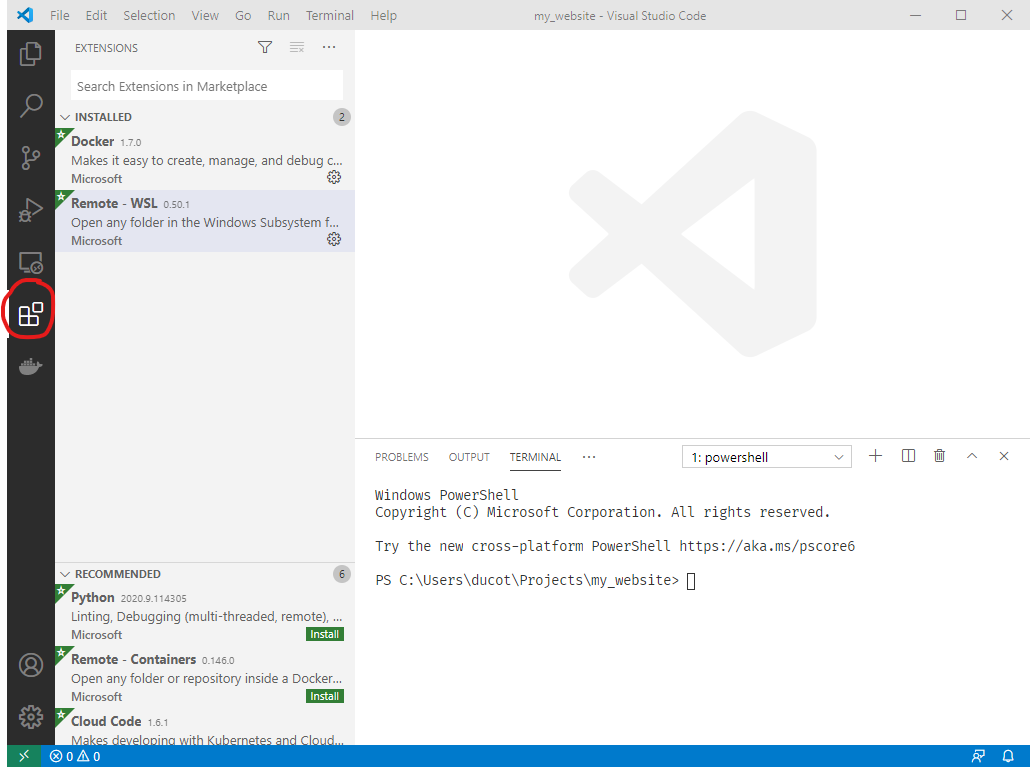Viewport: 1030px width, 767px height.
Task: Switch to the PROBLEMS tab
Action: click(x=401, y=457)
